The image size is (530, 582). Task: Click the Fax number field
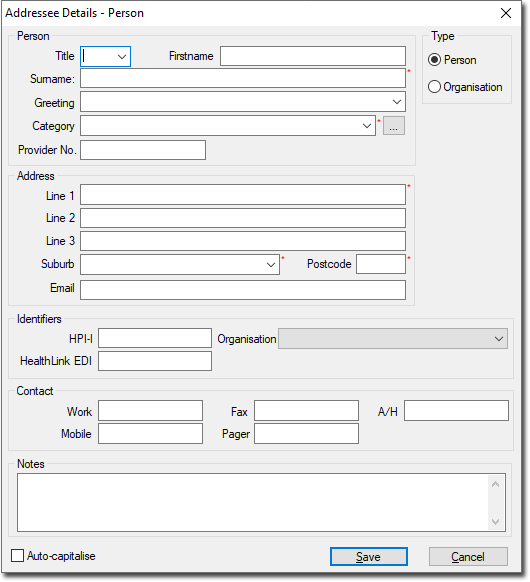[x=306, y=411]
